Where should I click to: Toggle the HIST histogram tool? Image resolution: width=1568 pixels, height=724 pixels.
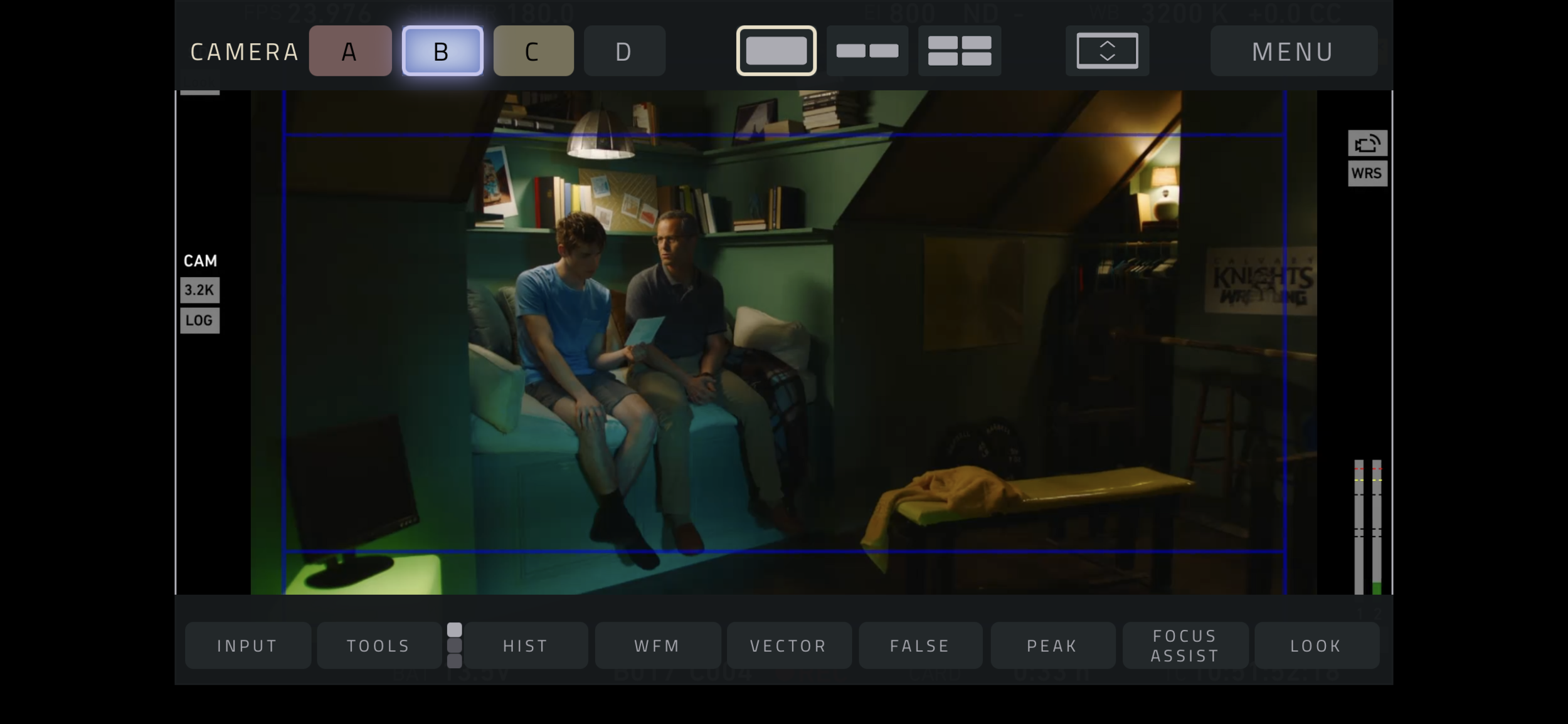coord(526,646)
